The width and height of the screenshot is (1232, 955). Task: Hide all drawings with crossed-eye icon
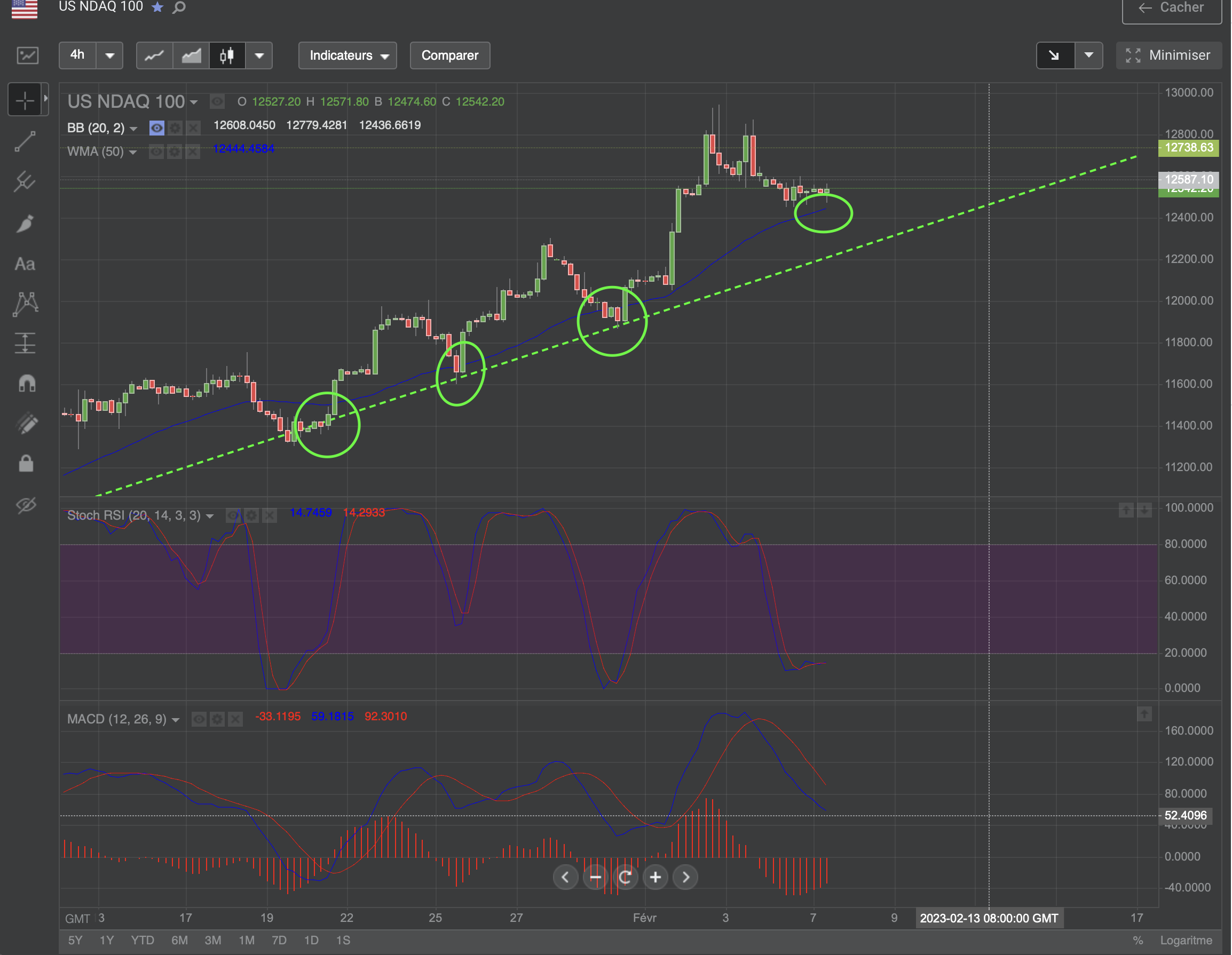tap(26, 505)
